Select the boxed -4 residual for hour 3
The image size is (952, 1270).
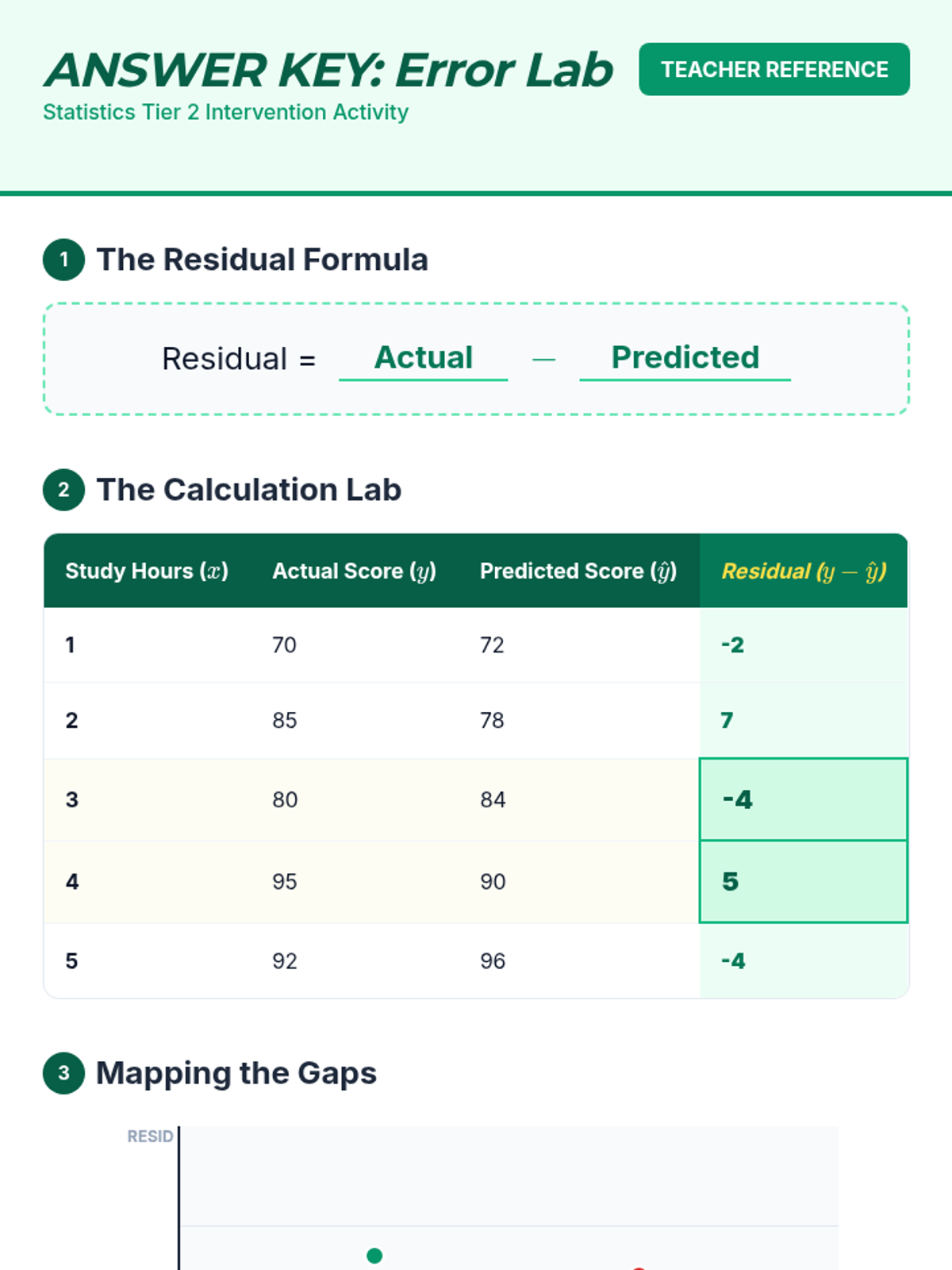(x=803, y=799)
